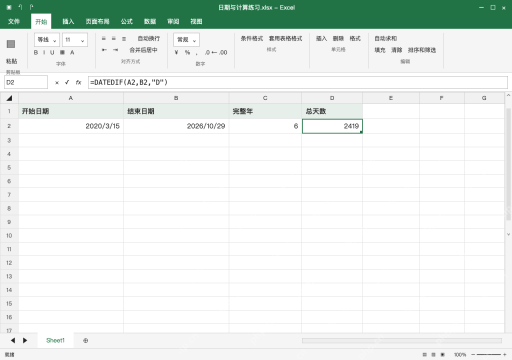Switch to the Home (开始) tab

(41, 21)
